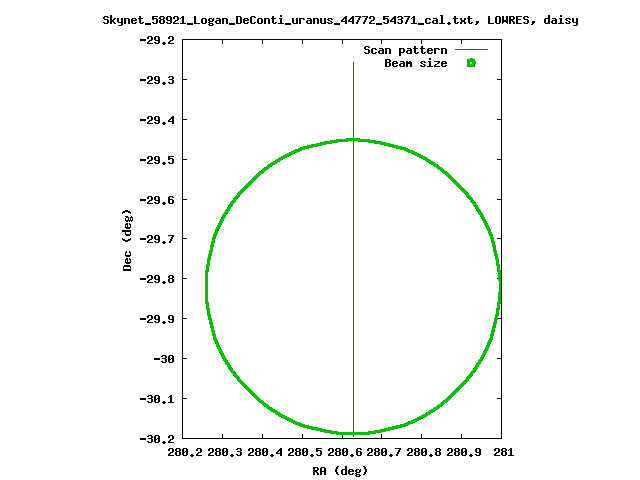Image resolution: width=640 pixels, height=480 pixels.
Task: Click the 280.6 x-axis tick label
Action: (x=345, y=452)
